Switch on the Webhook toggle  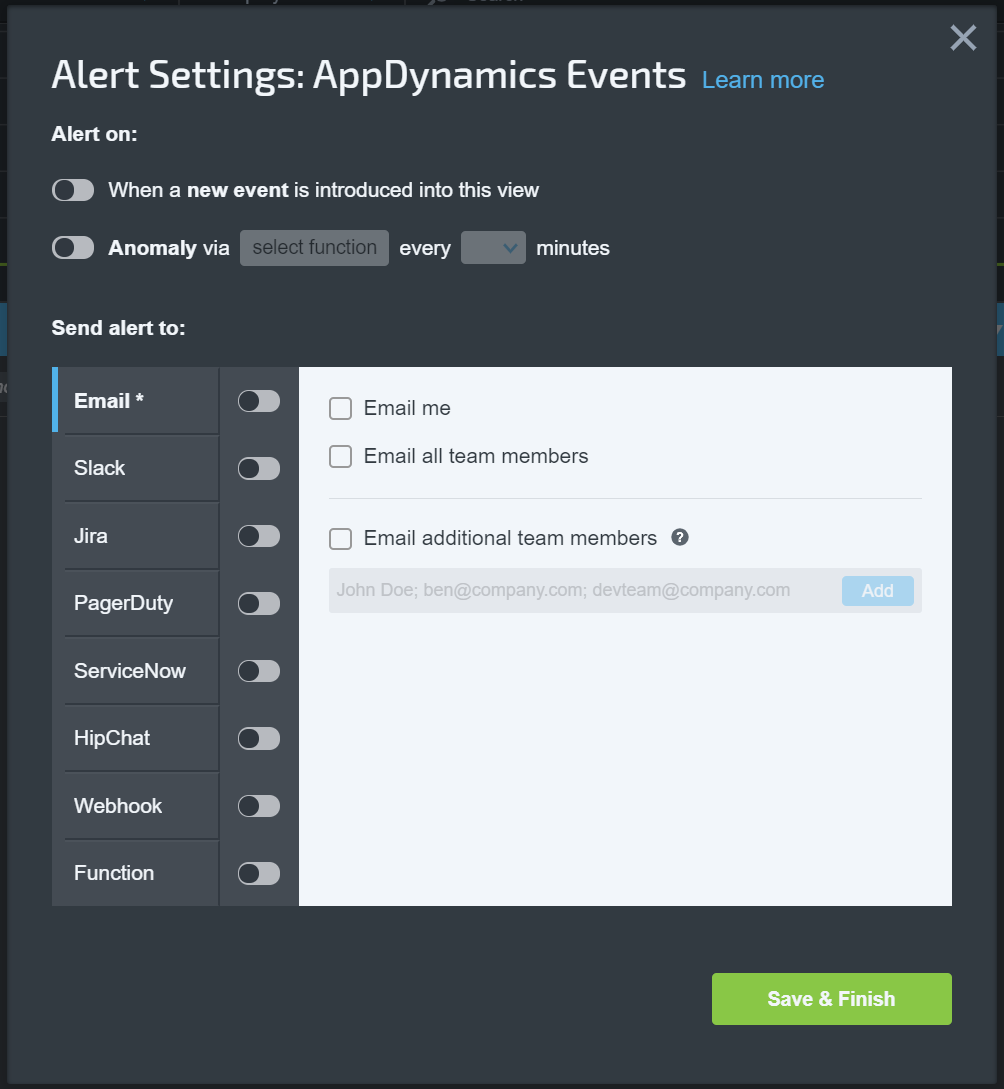pos(259,806)
